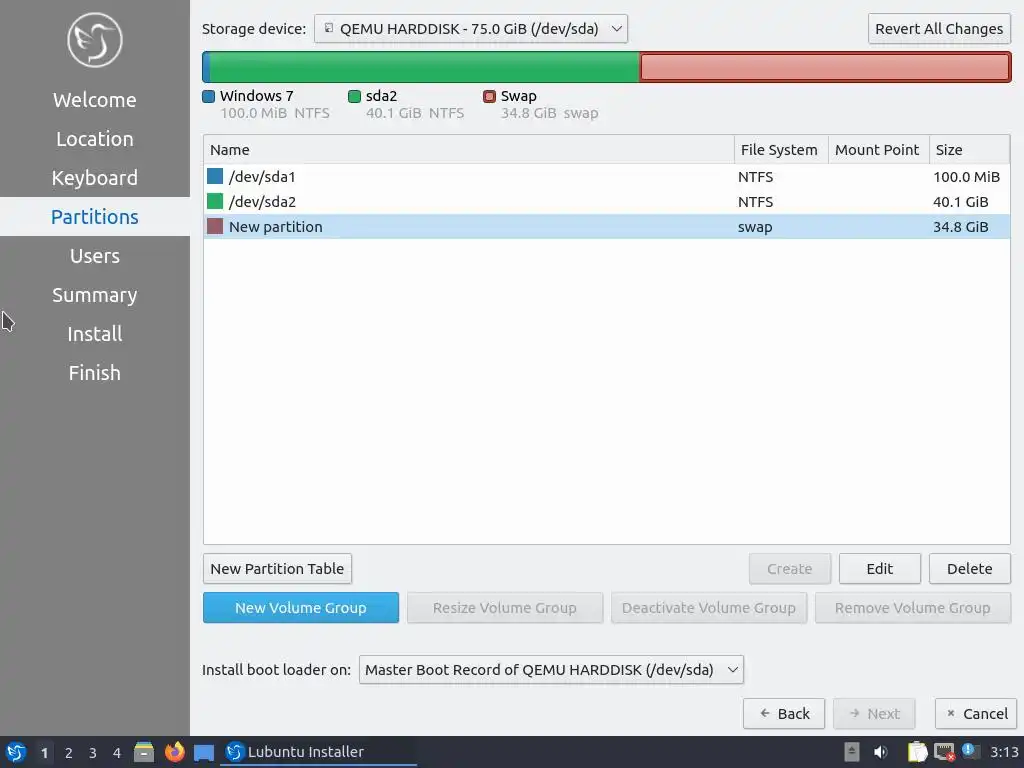Click the volume speaker tray icon
The width and height of the screenshot is (1024, 768).
point(881,752)
